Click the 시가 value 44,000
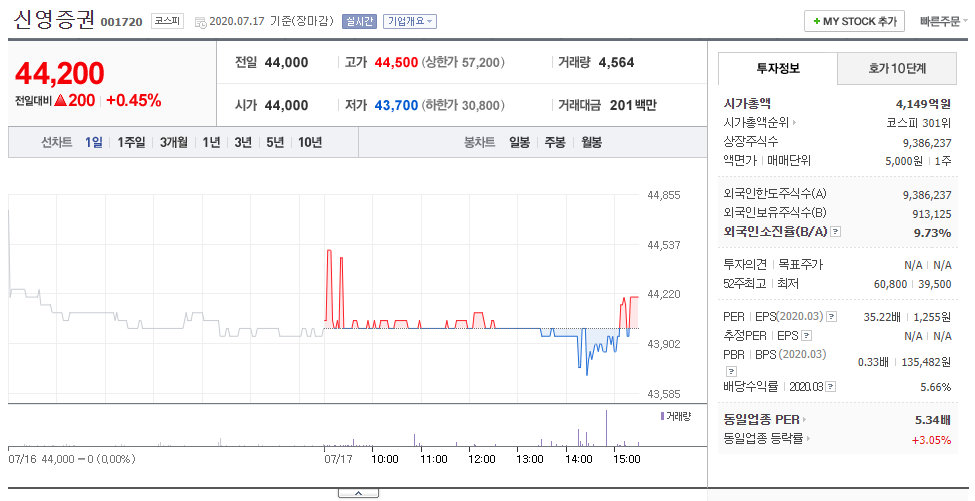 (287, 105)
